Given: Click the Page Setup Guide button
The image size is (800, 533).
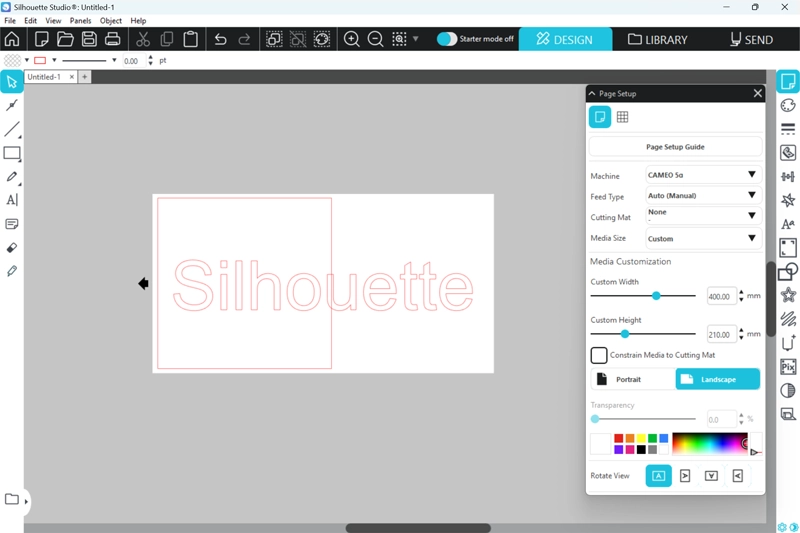Looking at the screenshot, I should click(675, 147).
